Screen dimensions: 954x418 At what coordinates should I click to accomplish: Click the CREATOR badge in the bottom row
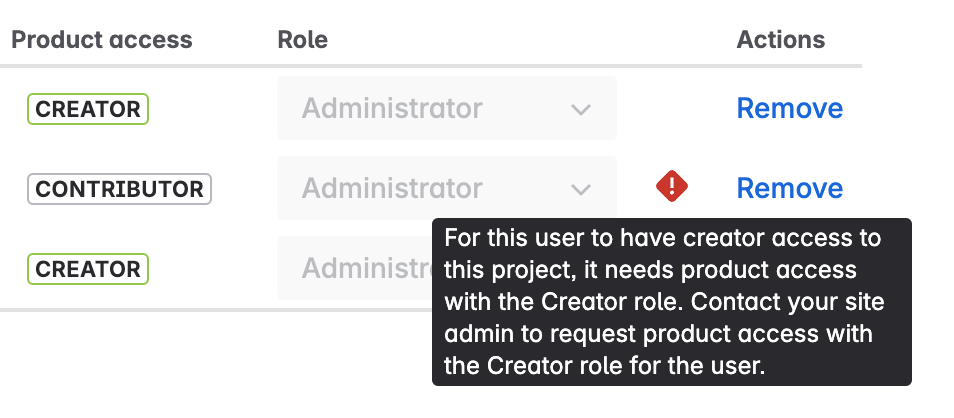click(87, 269)
